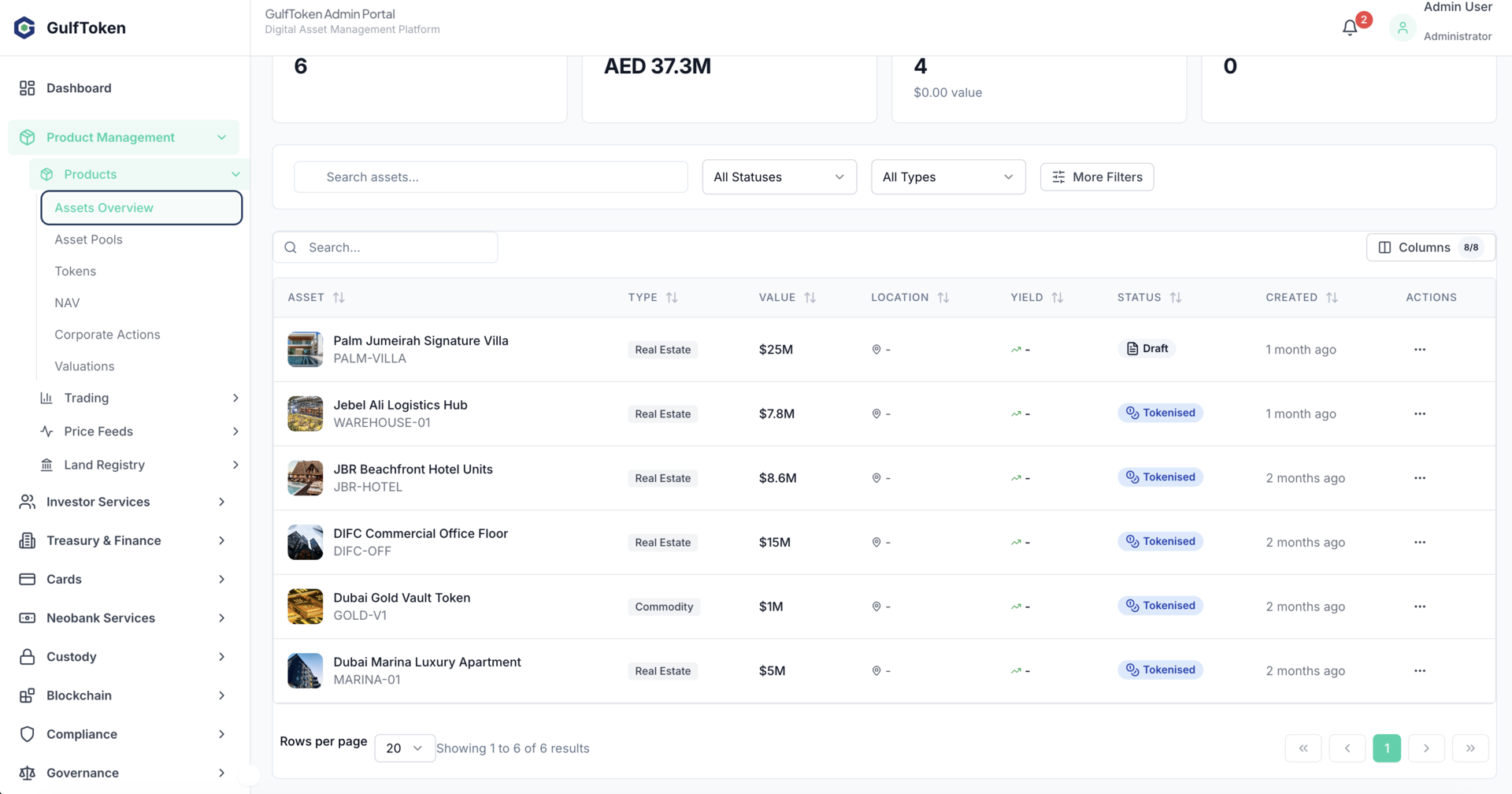
Task: Open the All Types filter dropdown
Action: pos(947,177)
